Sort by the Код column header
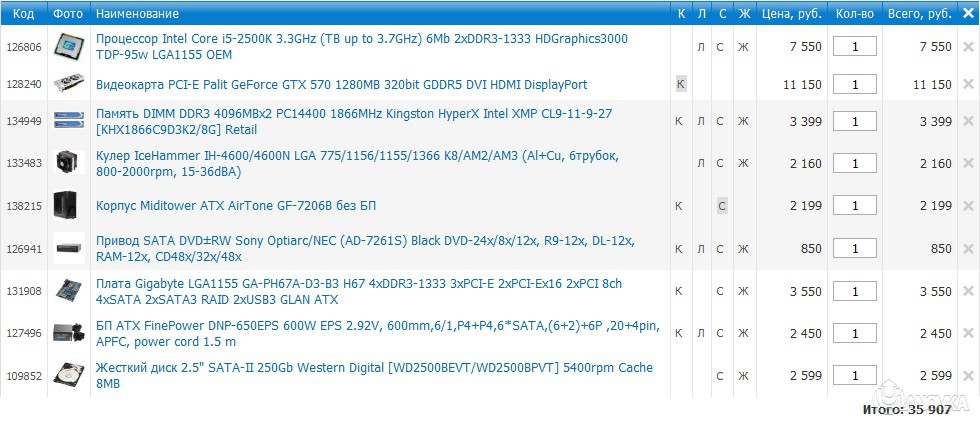 24,13
